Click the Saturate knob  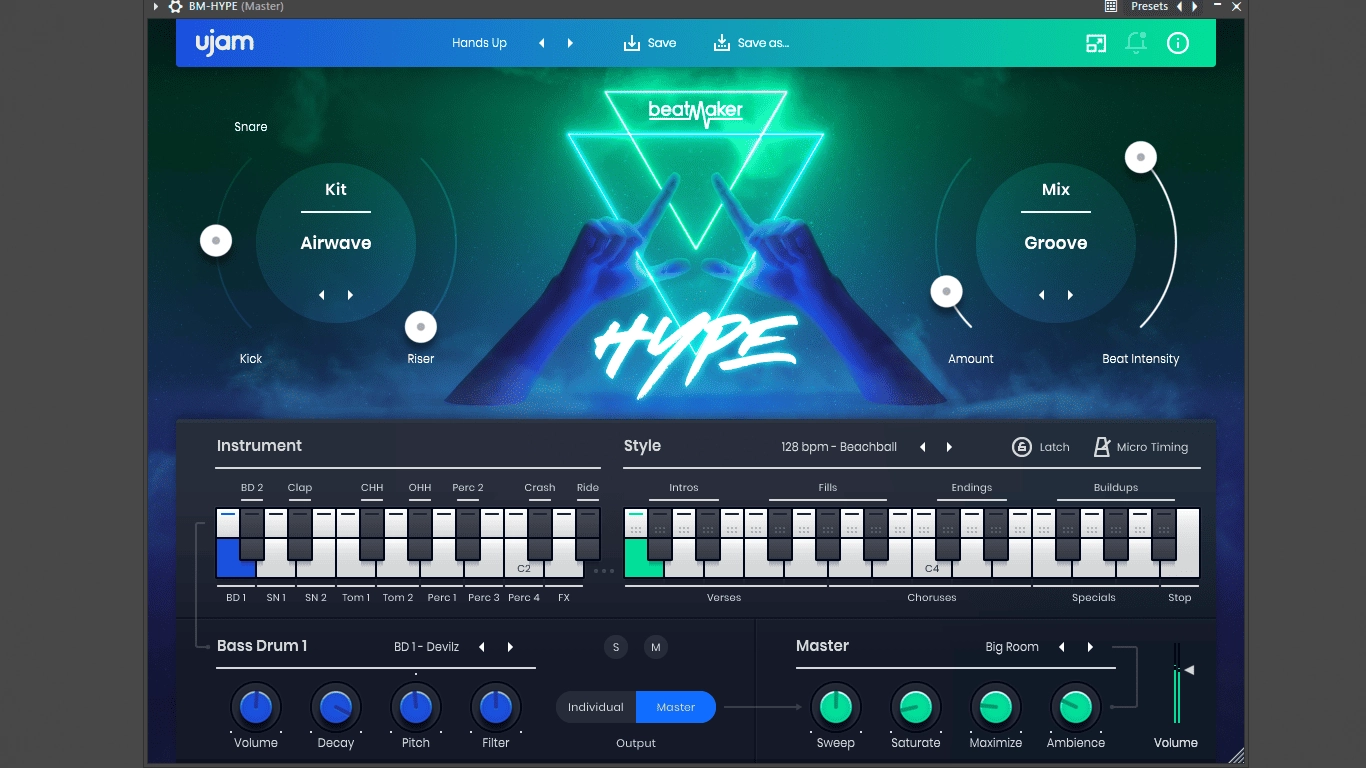[x=916, y=707]
